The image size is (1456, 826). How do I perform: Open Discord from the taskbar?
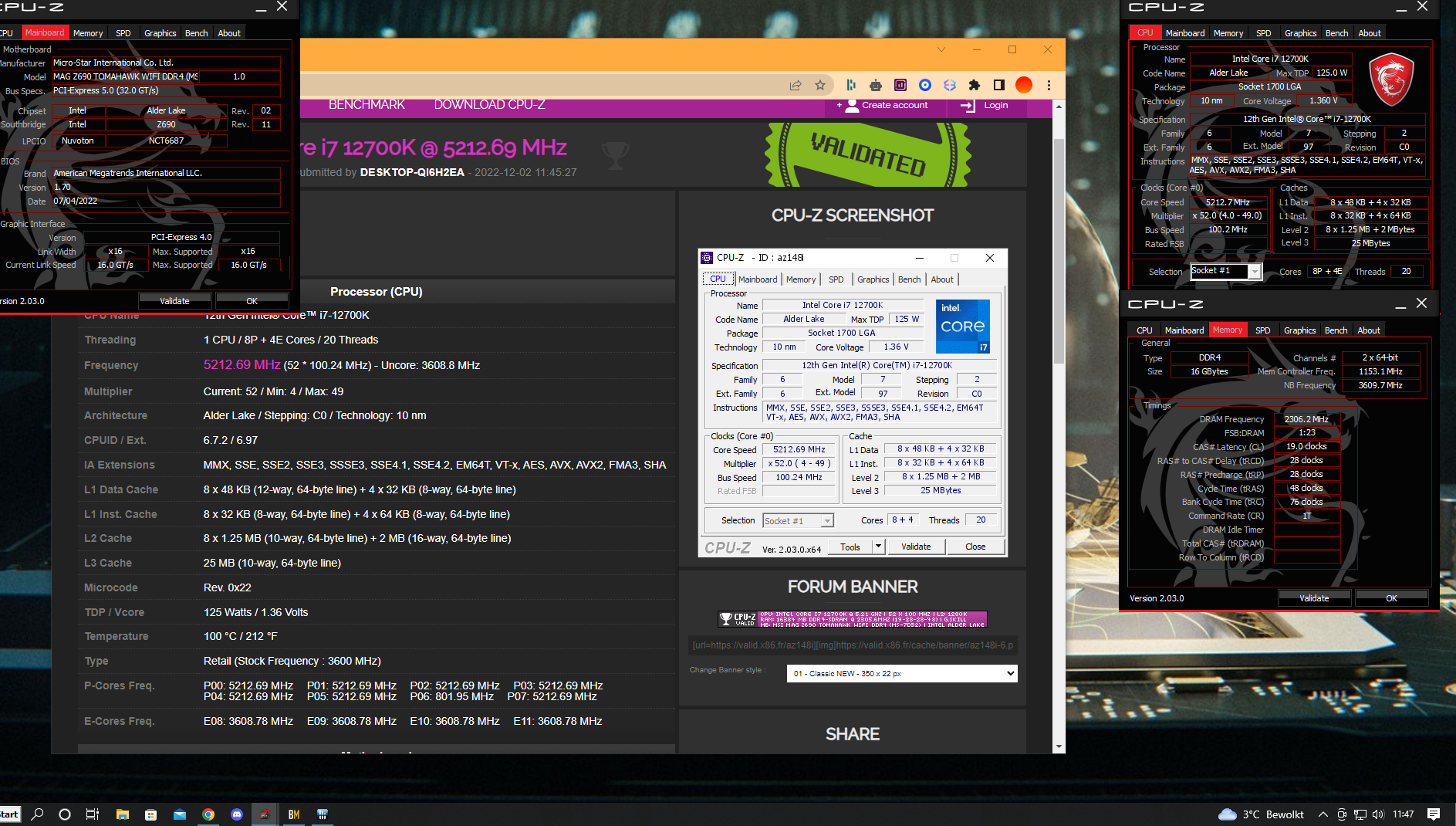point(237,814)
